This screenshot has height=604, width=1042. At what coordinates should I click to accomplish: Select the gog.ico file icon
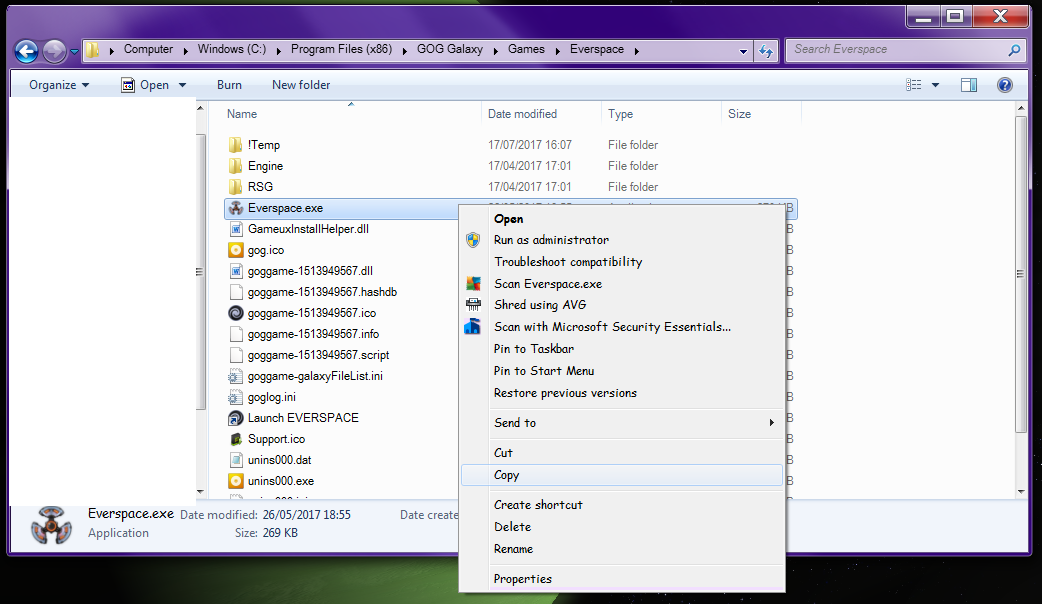[235, 250]
